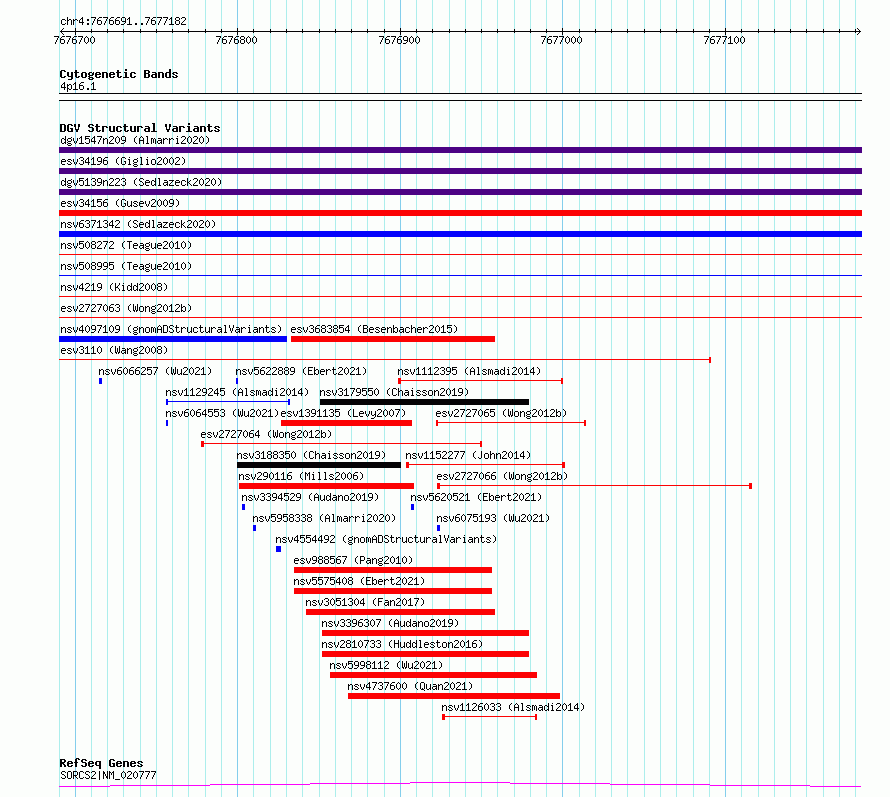The height and width of the screenshot is (797, 890).
Task: Click nsv1112395 (Alsmadi2014) variant line
Action: [x=480, y=381]
